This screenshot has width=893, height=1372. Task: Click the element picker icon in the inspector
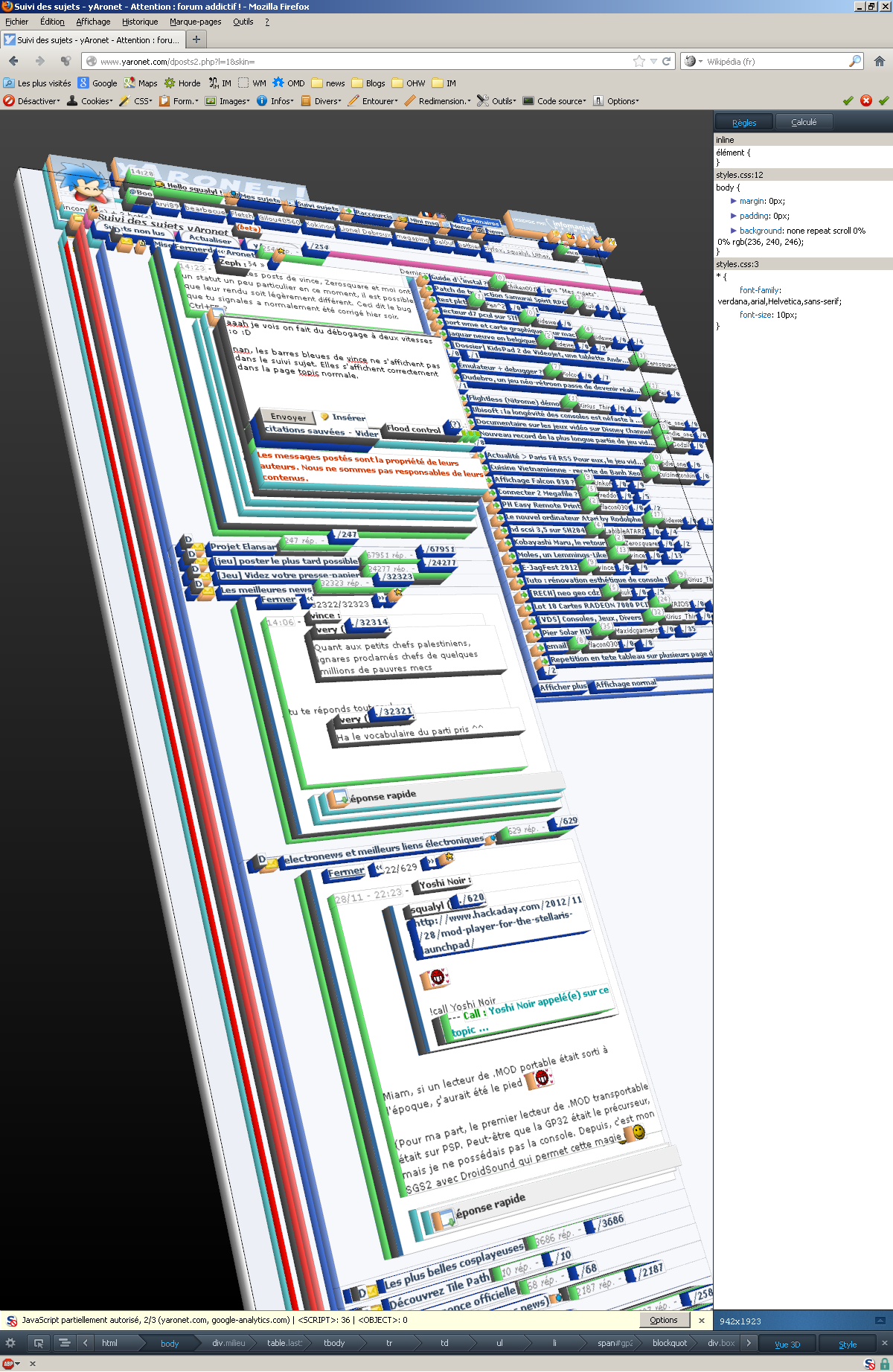click(38, 1343)
